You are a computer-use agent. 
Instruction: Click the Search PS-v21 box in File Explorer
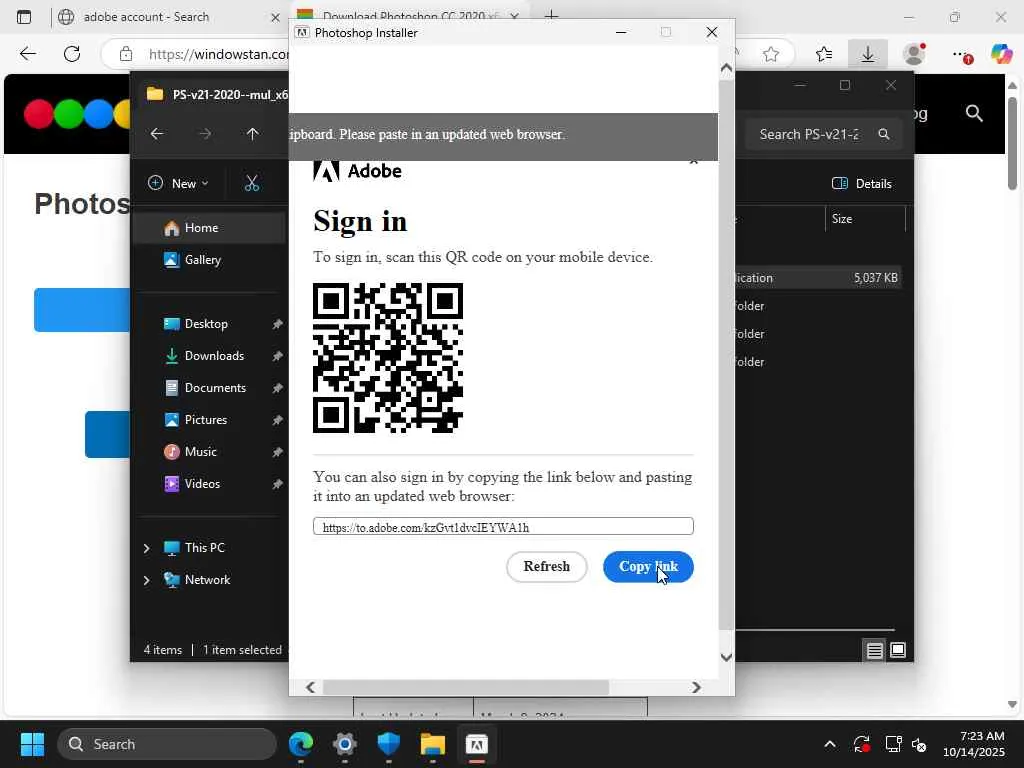824,134
